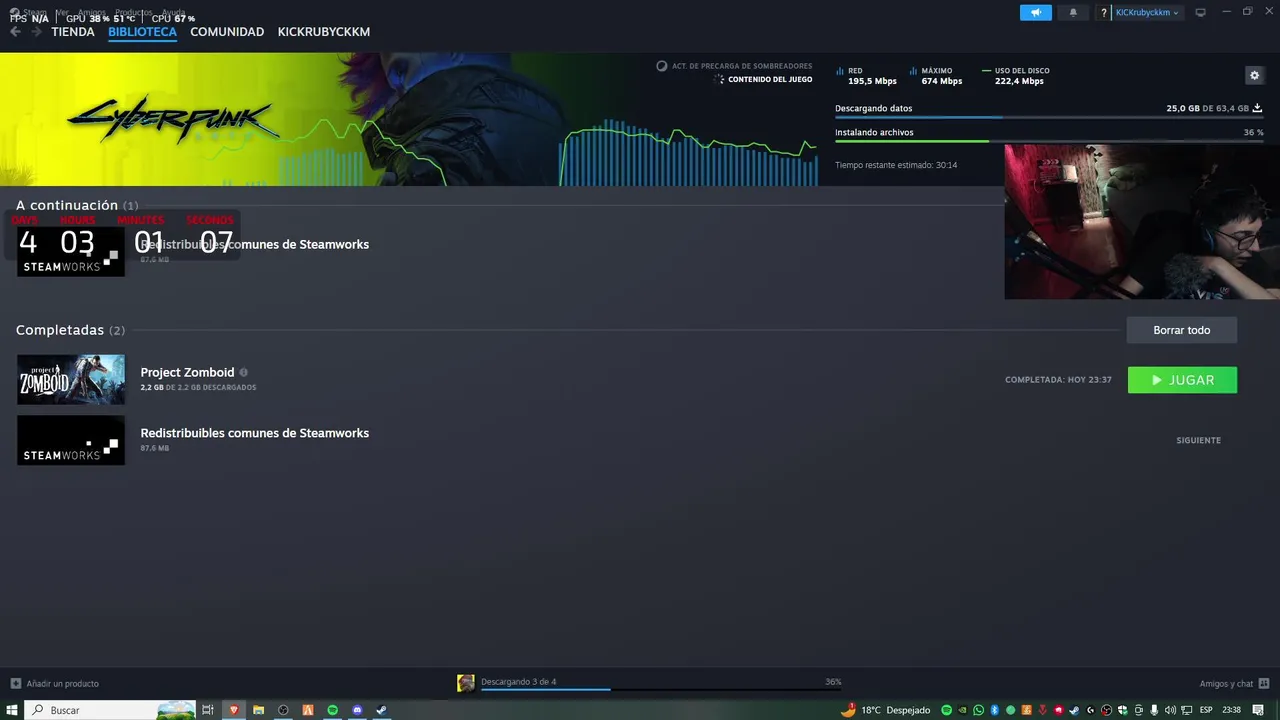Open File Explorer from taskbar
1280x720 pixels.
click(x=258, y=710)
